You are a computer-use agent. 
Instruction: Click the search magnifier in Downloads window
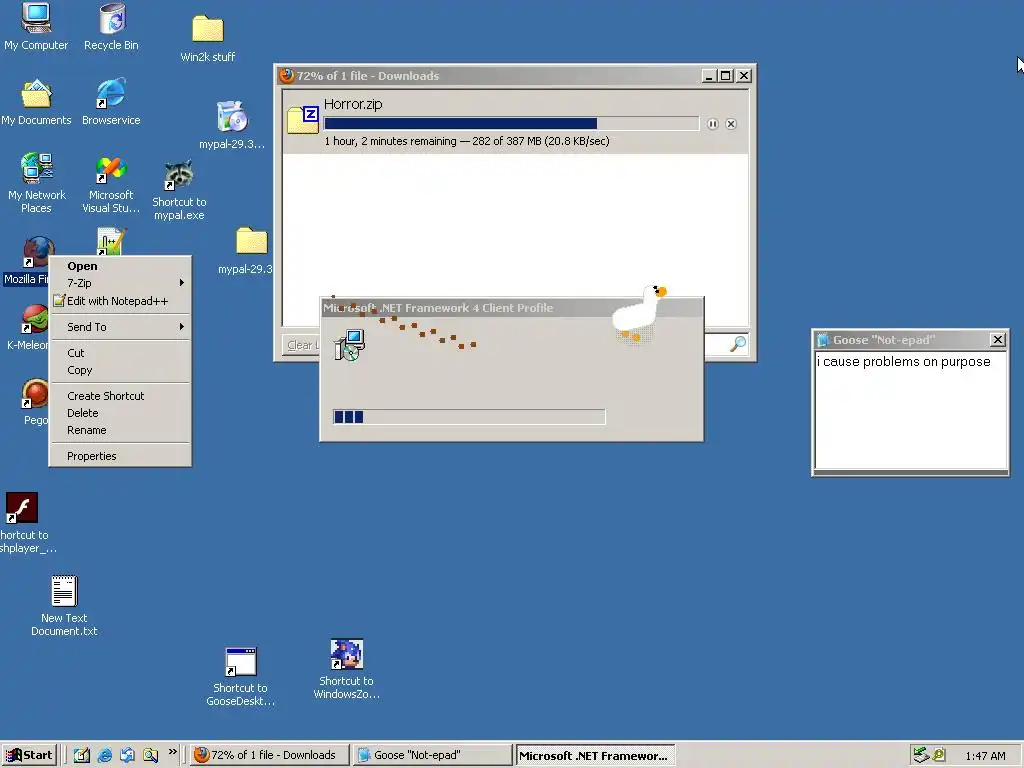pyautogui.click(x=738, y=344)
